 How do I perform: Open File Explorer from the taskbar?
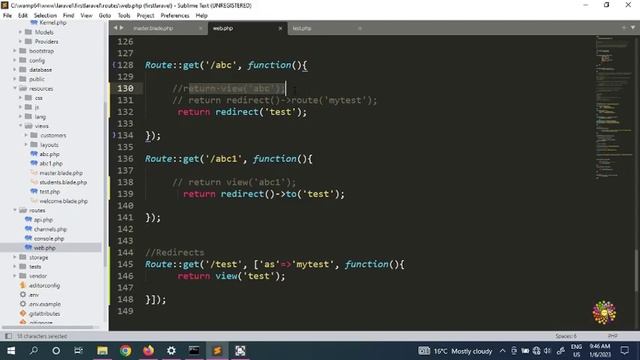click(x=102, y=351)
